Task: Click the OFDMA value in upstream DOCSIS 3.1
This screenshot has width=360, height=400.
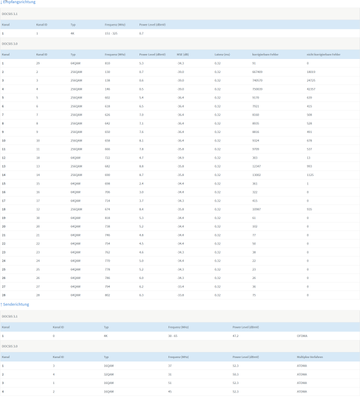Action: pyautogui.click(x=302, y=336)
